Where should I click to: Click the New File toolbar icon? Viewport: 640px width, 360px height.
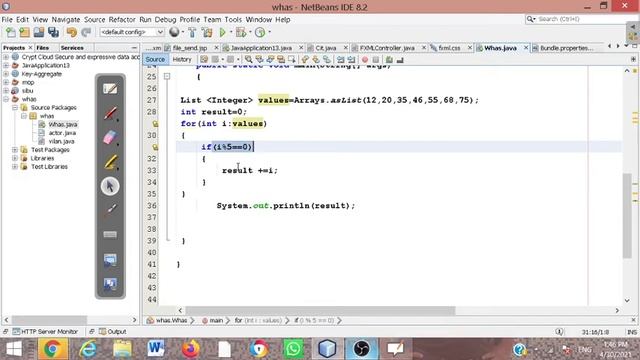(x=11, y=32)
